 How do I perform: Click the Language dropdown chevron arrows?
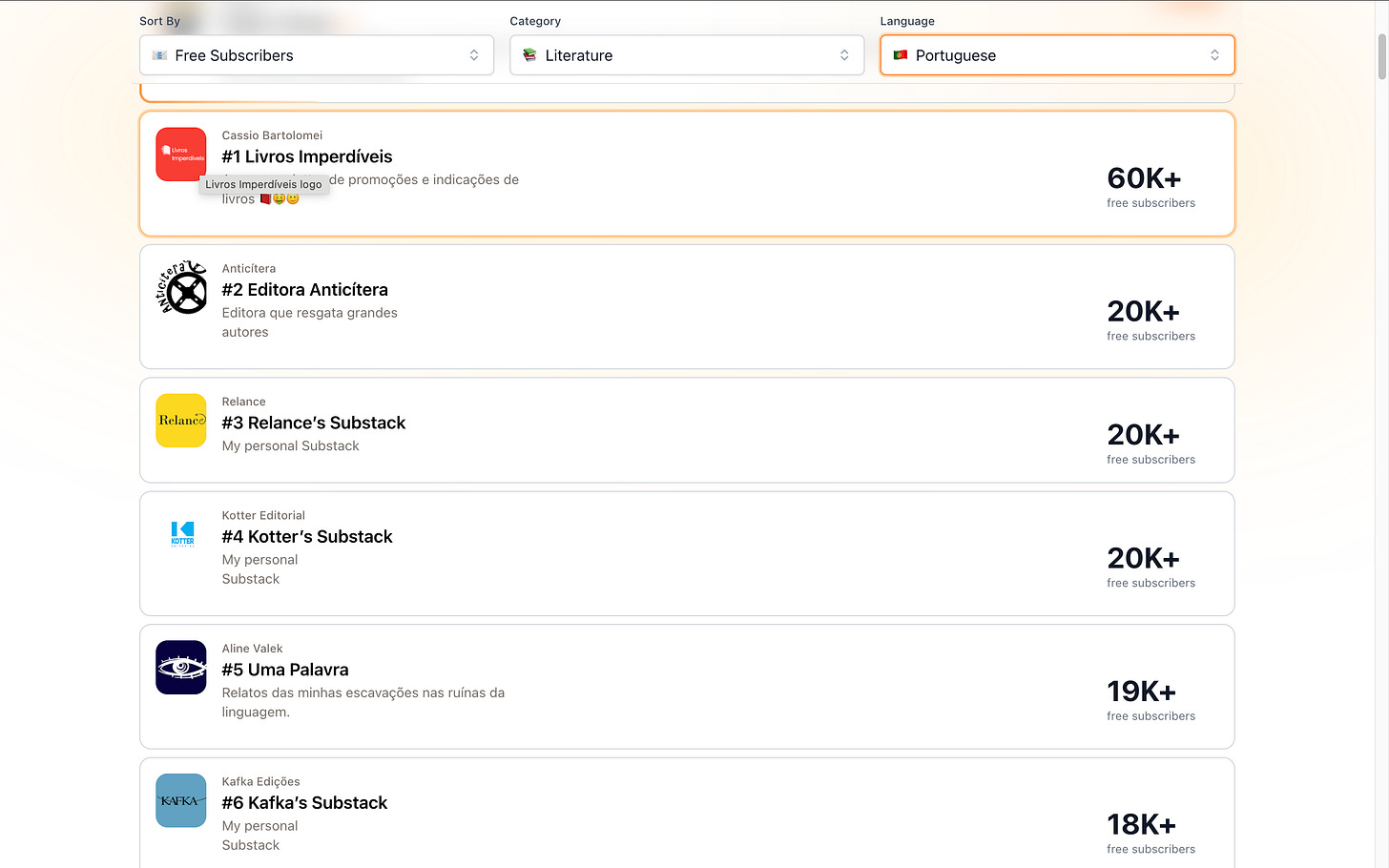click(1214, 55)
